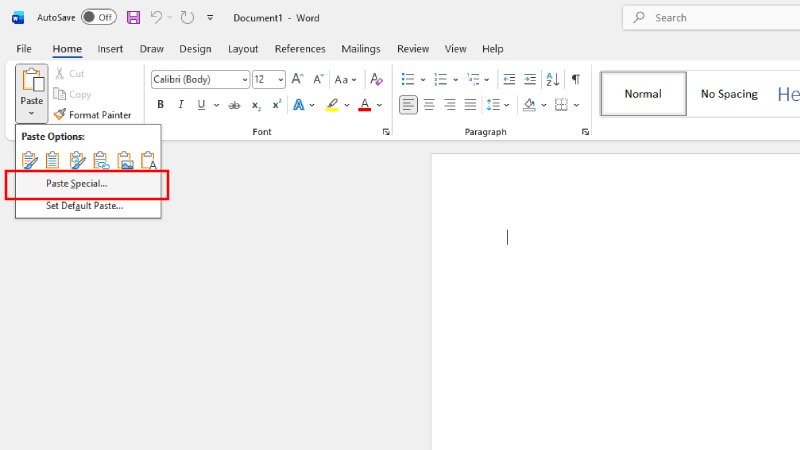
Task: Expand the bullets list dropdown arrow
Action: click(x=424, y=80)
